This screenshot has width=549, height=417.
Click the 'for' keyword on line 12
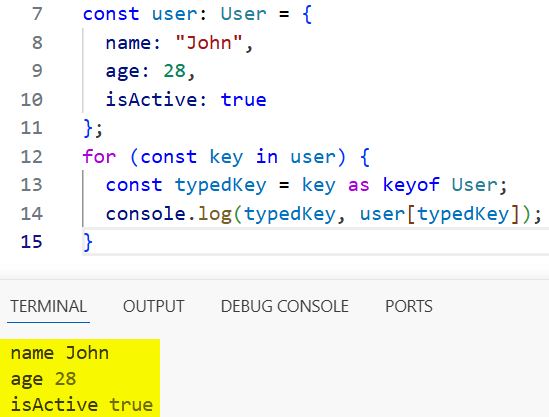click(99, 156)
